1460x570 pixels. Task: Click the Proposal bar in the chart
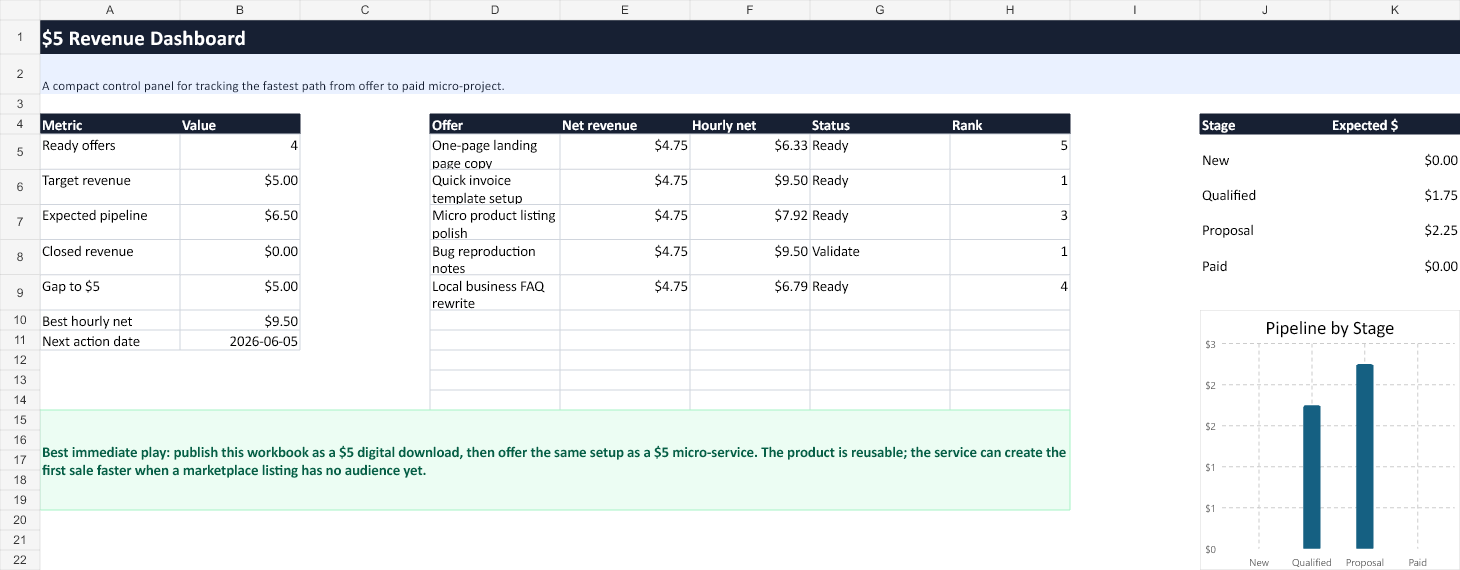(x=1365, y=457)
